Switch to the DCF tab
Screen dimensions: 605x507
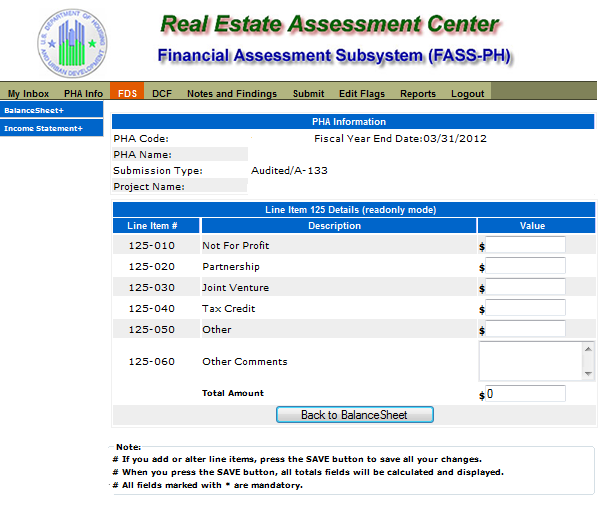click(162, 94)
